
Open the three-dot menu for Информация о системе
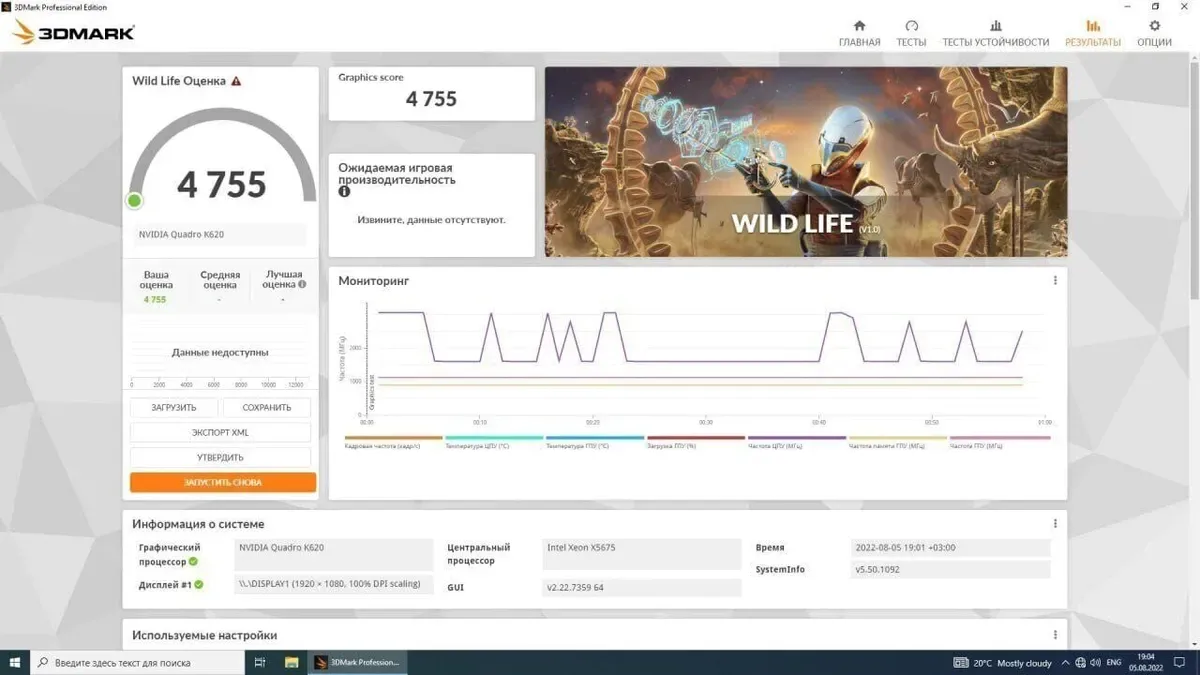tap(1055, 524)
